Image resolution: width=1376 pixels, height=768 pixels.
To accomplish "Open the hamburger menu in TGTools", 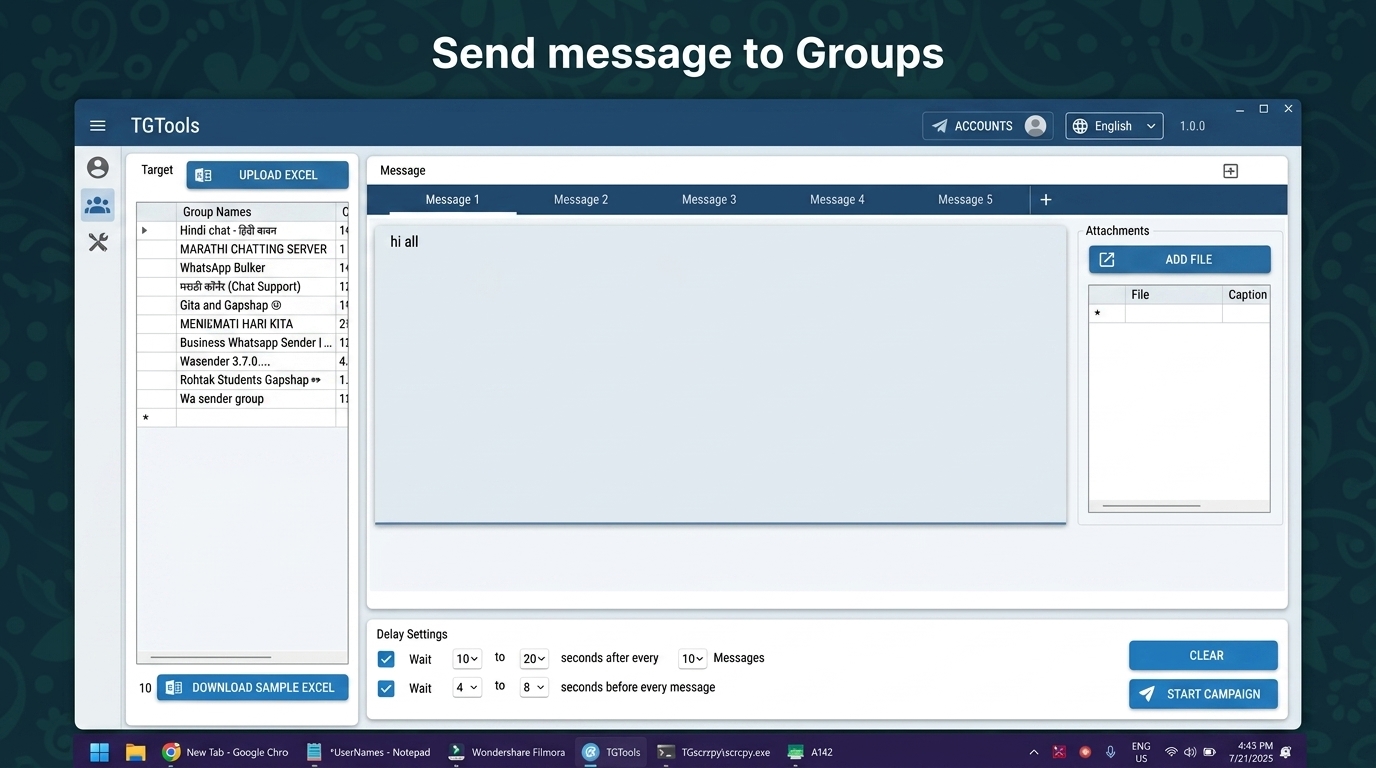I will tap(97, 126).
